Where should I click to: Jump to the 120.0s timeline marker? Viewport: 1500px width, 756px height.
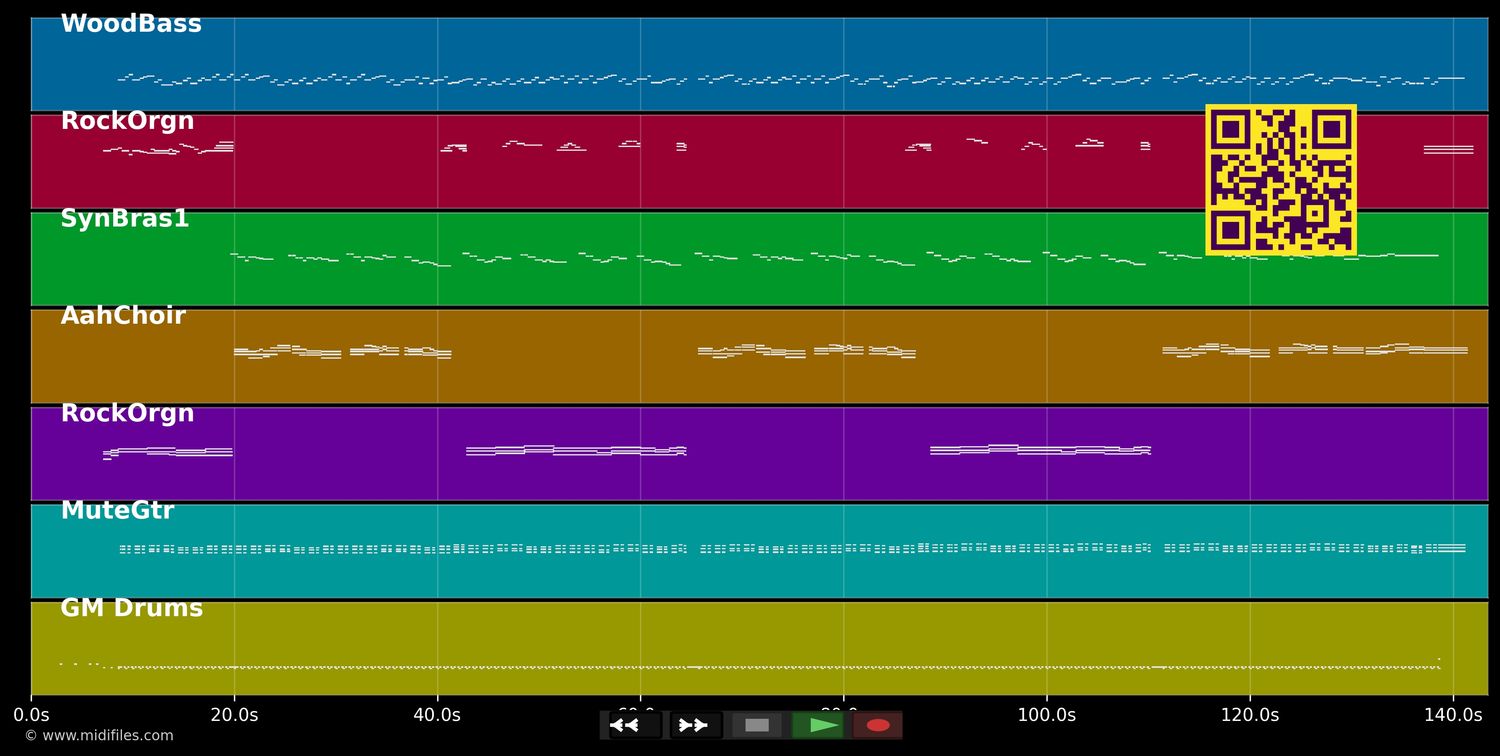tap(1250, 715)
